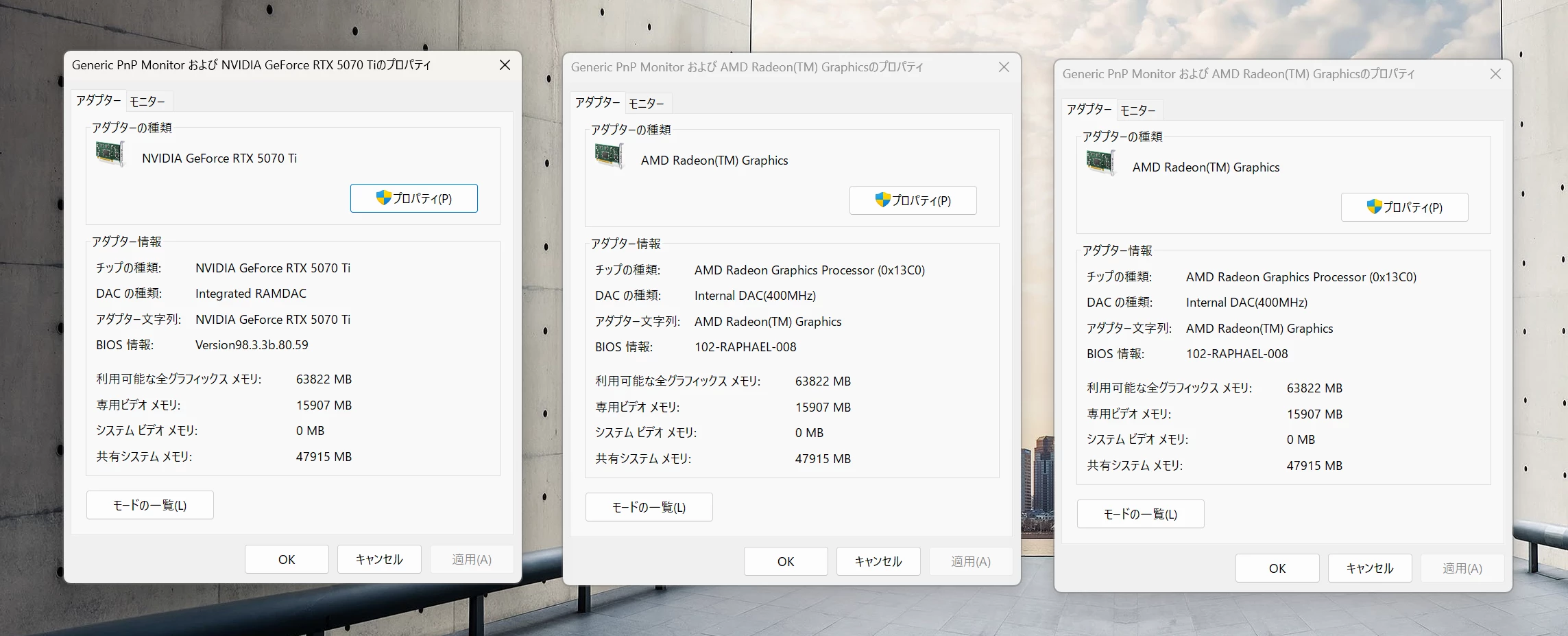Click 適用(A) in the NVIDIA window

tap(472, 559)
